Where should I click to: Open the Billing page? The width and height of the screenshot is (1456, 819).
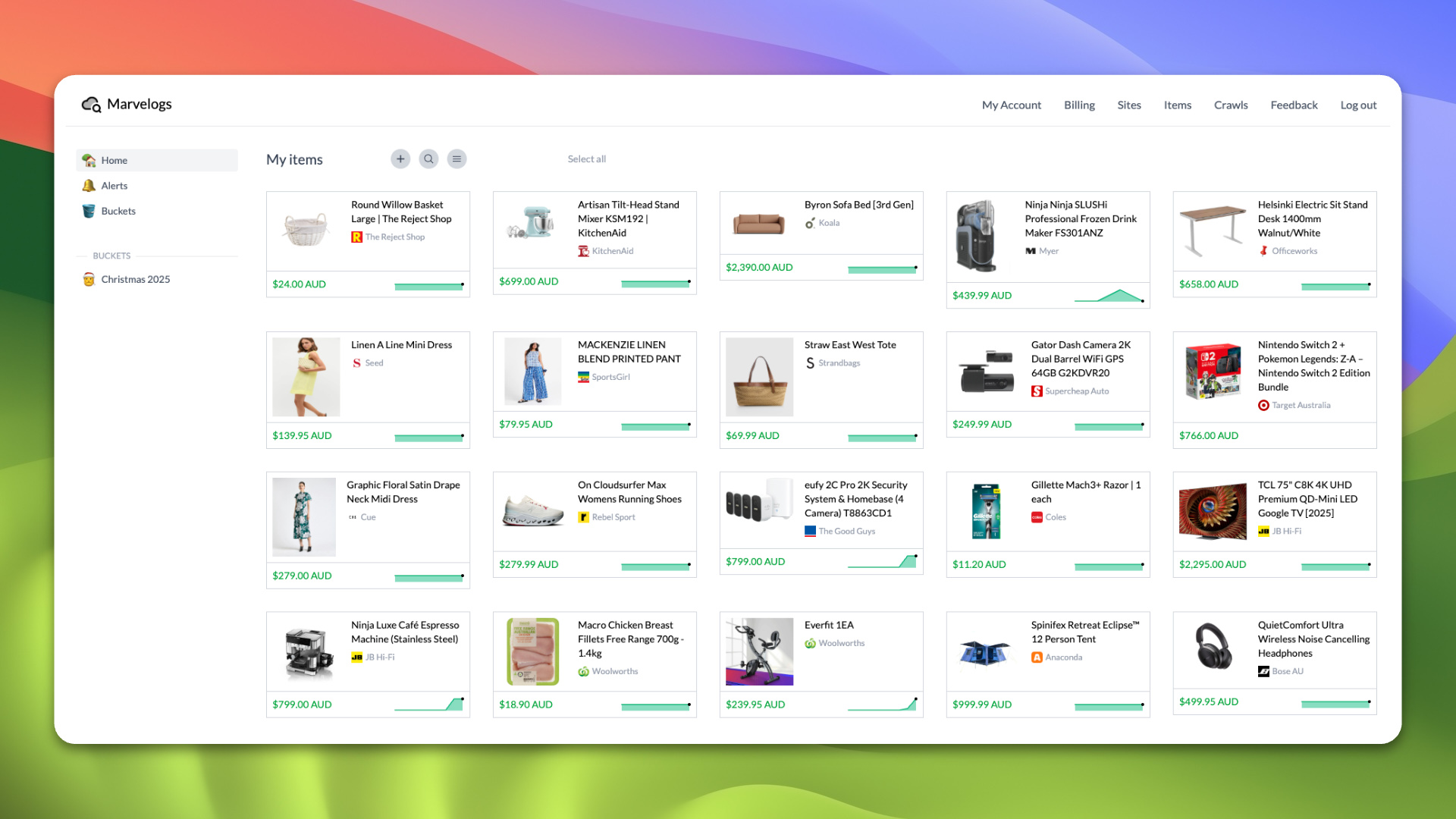tap(1078, 105)
